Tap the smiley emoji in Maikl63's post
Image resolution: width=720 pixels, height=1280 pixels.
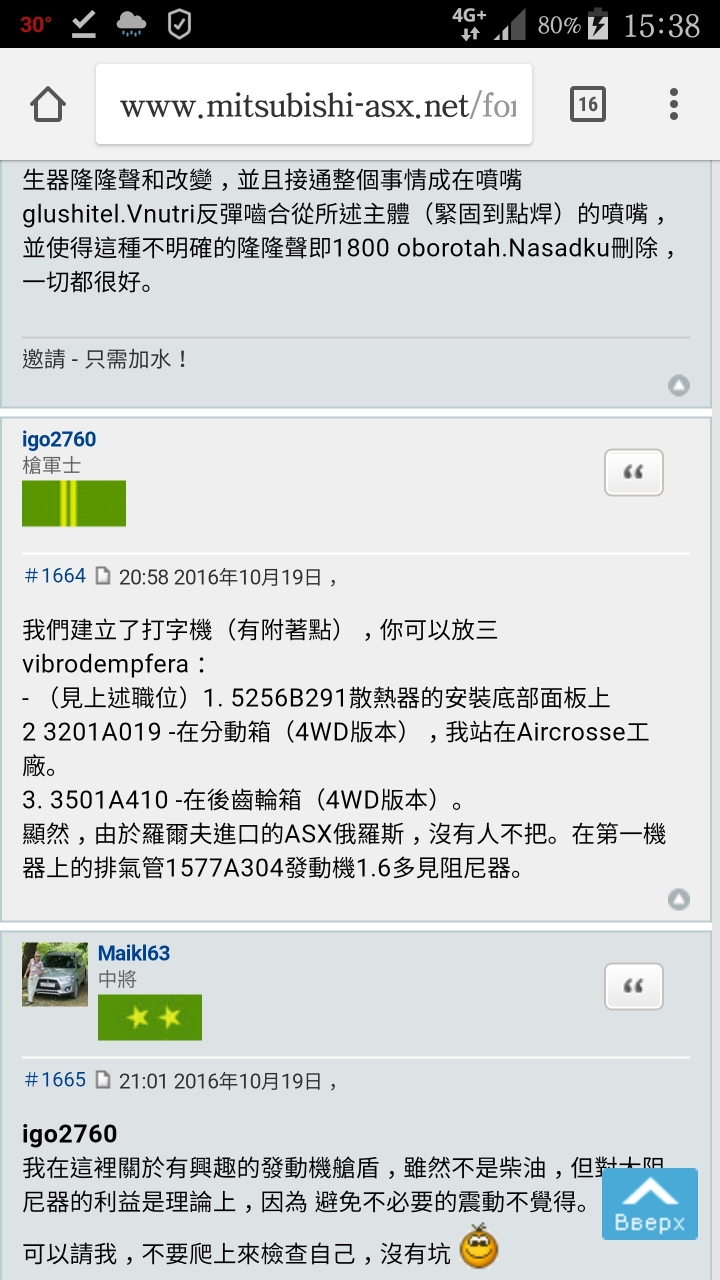click(479, 1247)
